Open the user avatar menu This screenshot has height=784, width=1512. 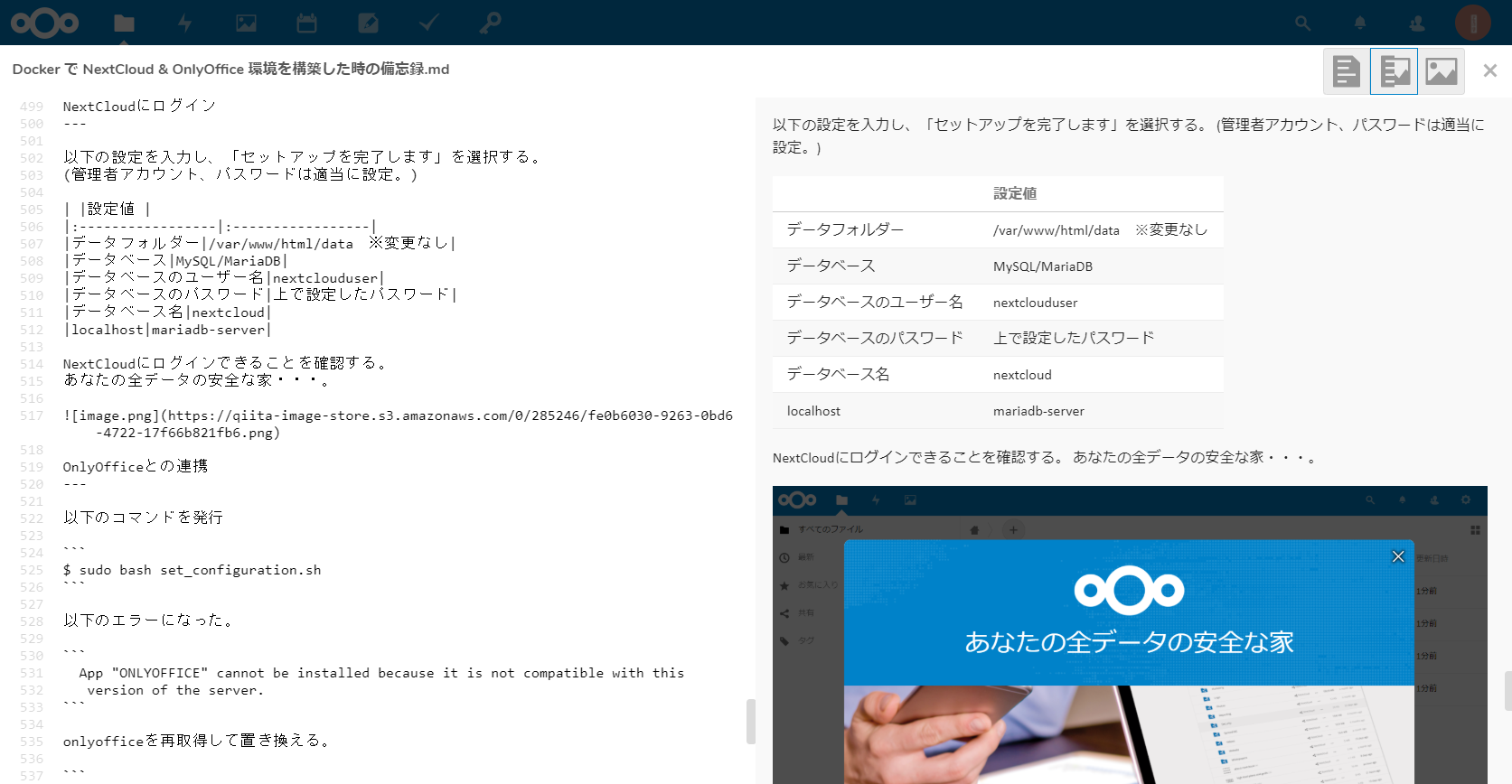(x=1473, y=23)
